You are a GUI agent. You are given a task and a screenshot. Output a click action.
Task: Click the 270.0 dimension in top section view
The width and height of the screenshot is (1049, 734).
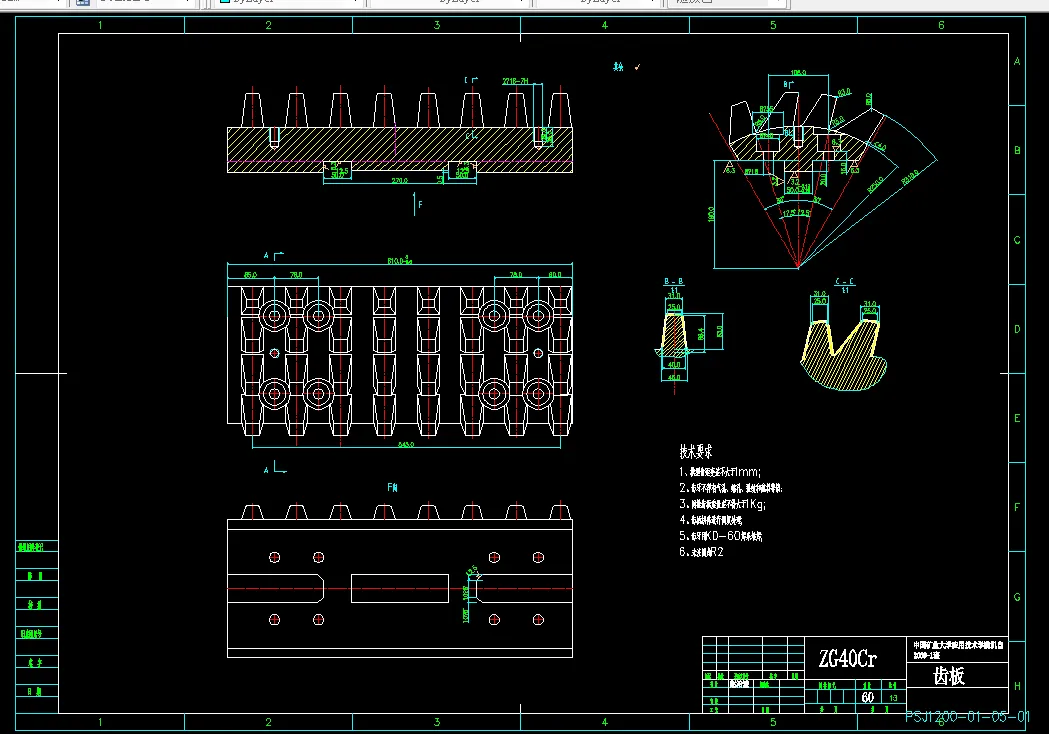tap(399, 181)
